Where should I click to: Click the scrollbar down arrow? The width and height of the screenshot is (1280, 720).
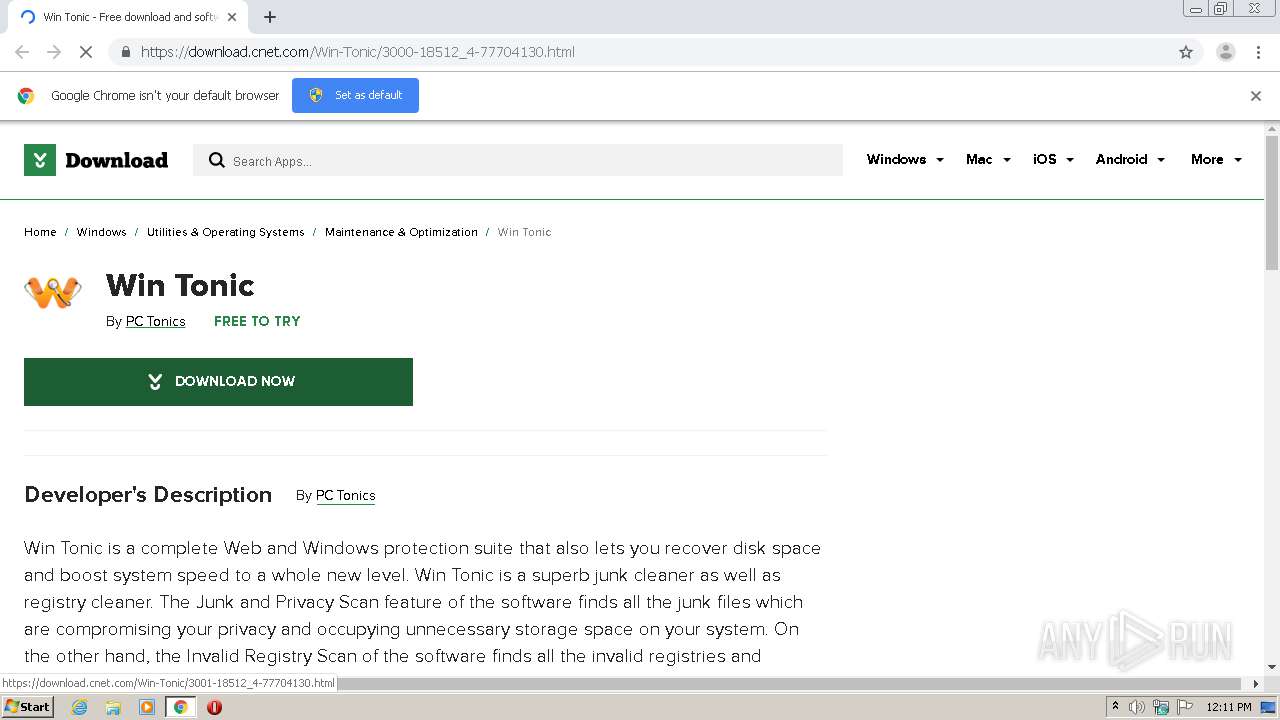click(1272, 667)
